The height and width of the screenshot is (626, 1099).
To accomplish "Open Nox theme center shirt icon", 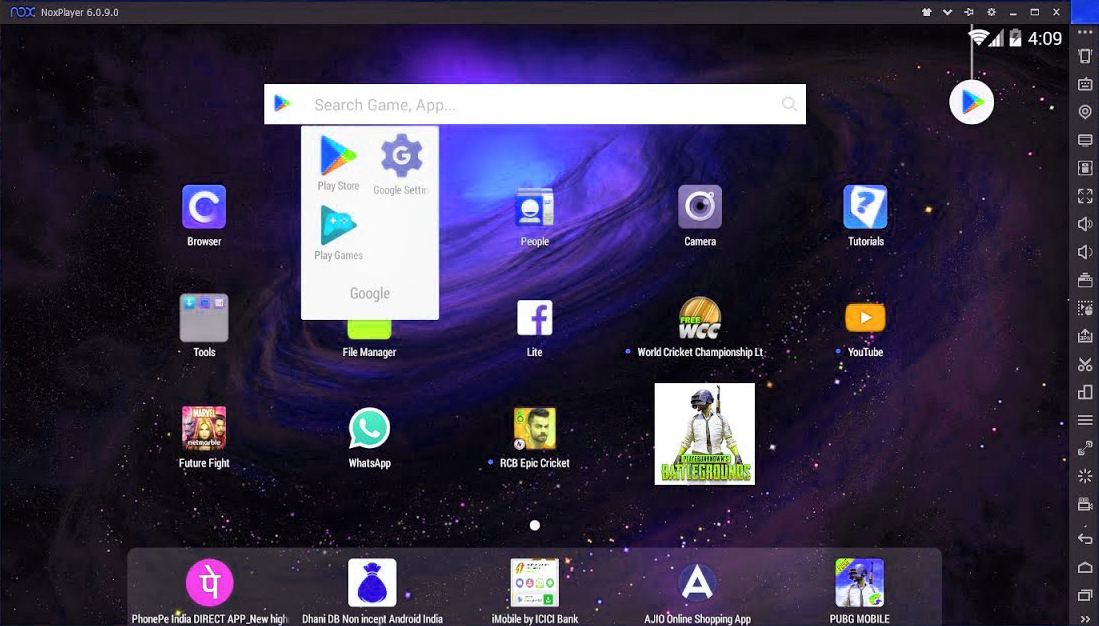I will [x=926, y=12].
